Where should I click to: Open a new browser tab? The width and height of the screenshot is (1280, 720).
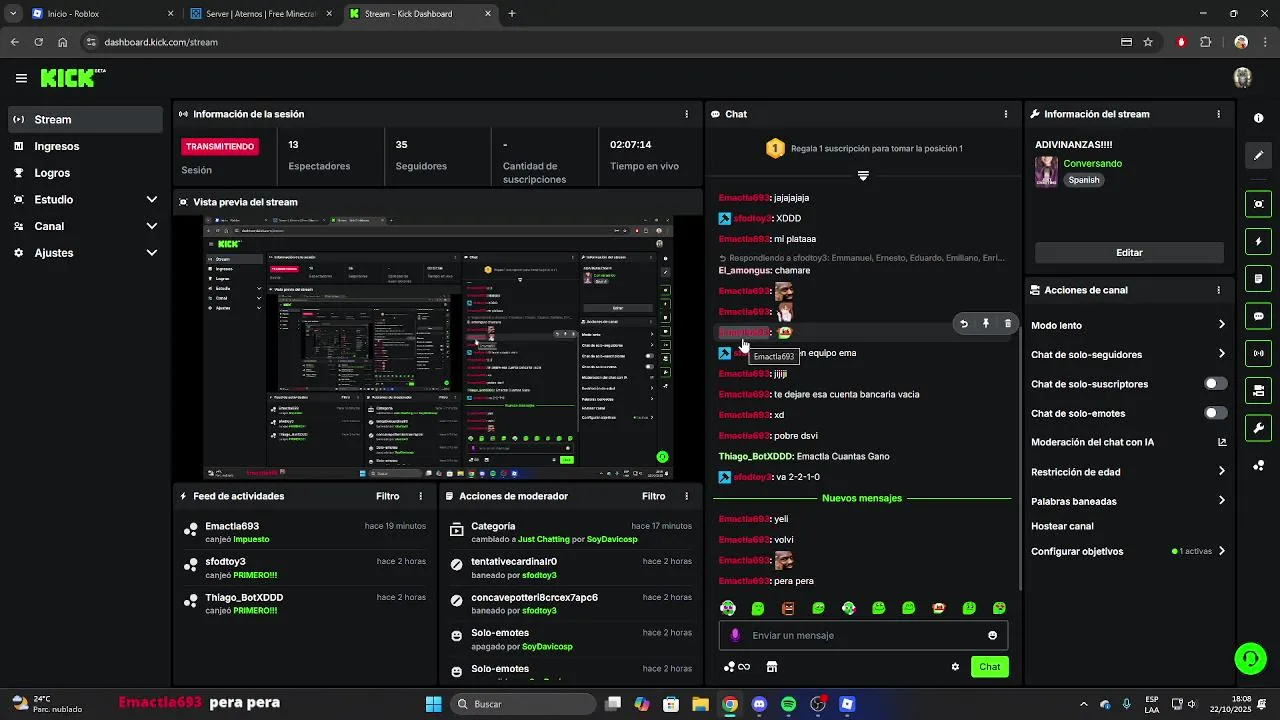coord(512,14)
